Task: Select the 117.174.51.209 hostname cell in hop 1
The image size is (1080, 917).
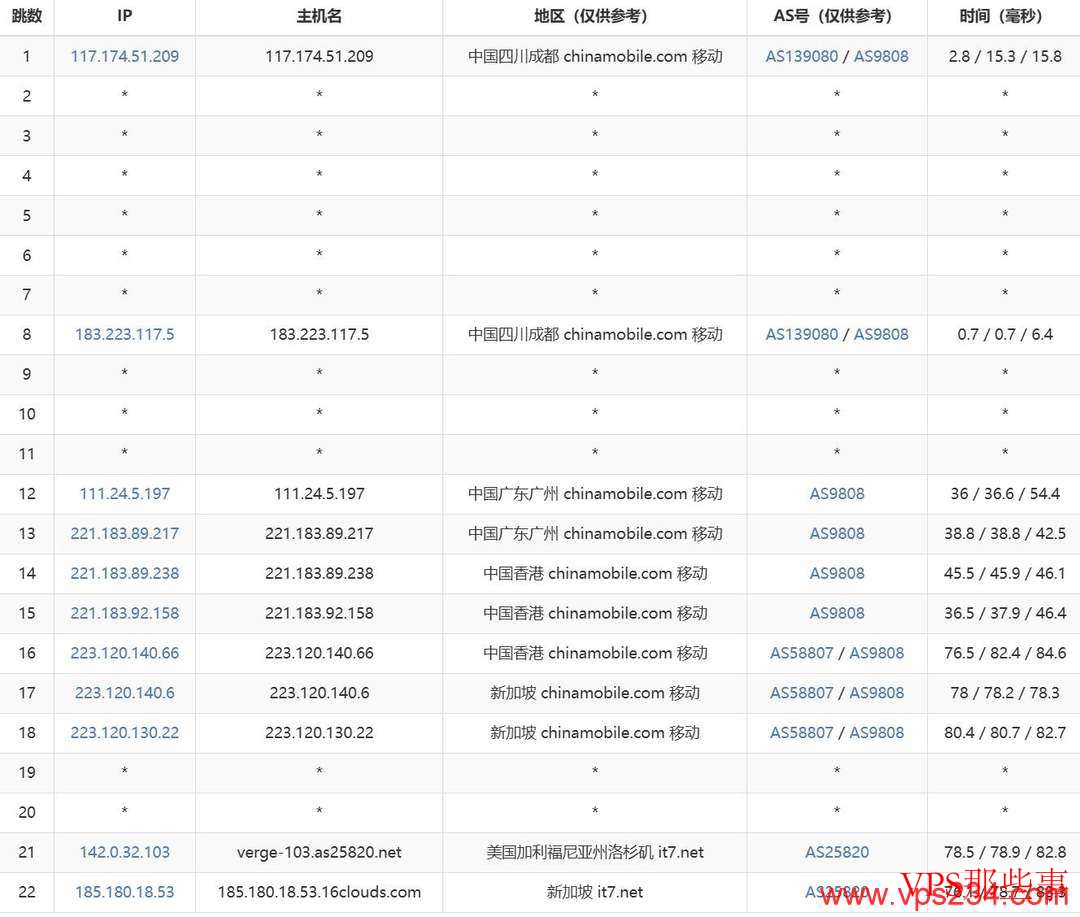Action: click(319, 56)
